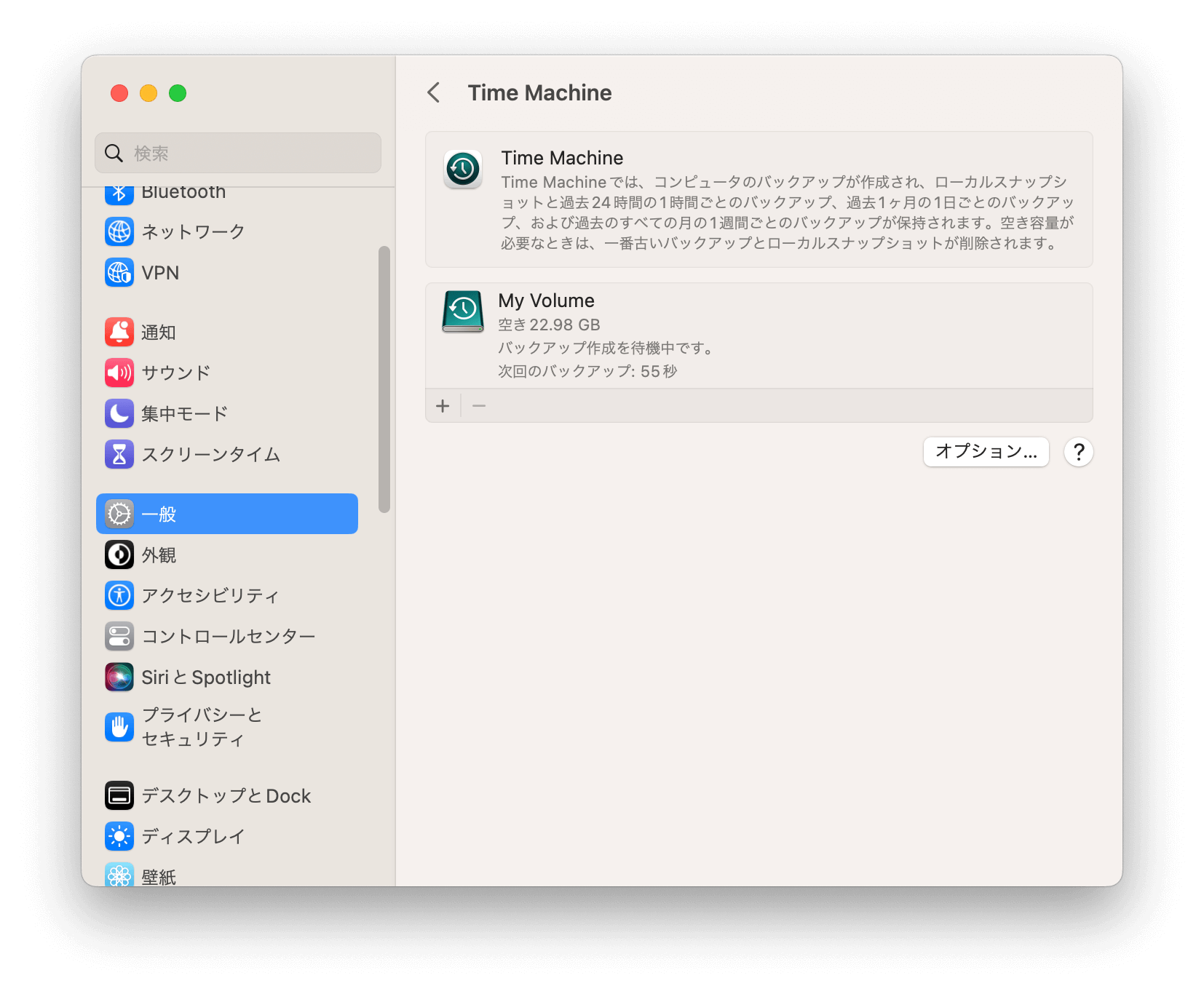Click the magnifier icon in search field

click(114, 153)
